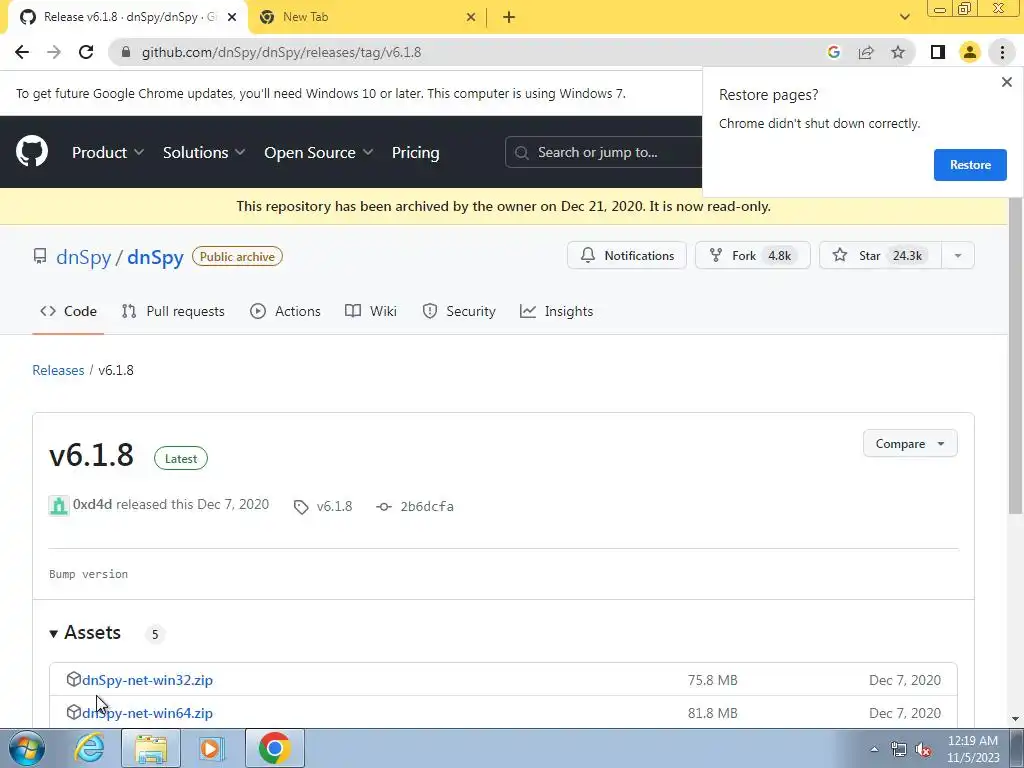Focus the GitHub search box
Screen dimensions: 1024x768
point(604,152)
